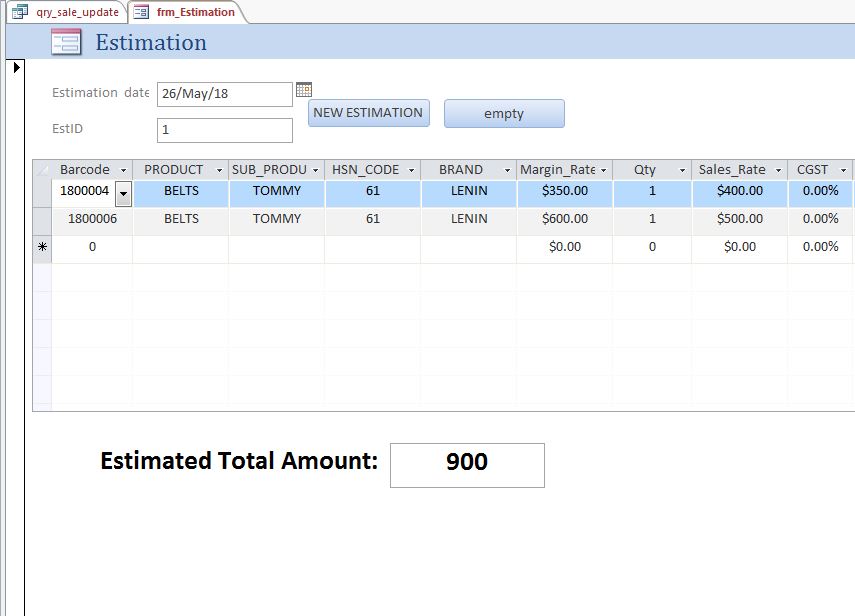Click the datasheet select-all corner box
Screen dimensions: 855x616
tap(42, 170)
